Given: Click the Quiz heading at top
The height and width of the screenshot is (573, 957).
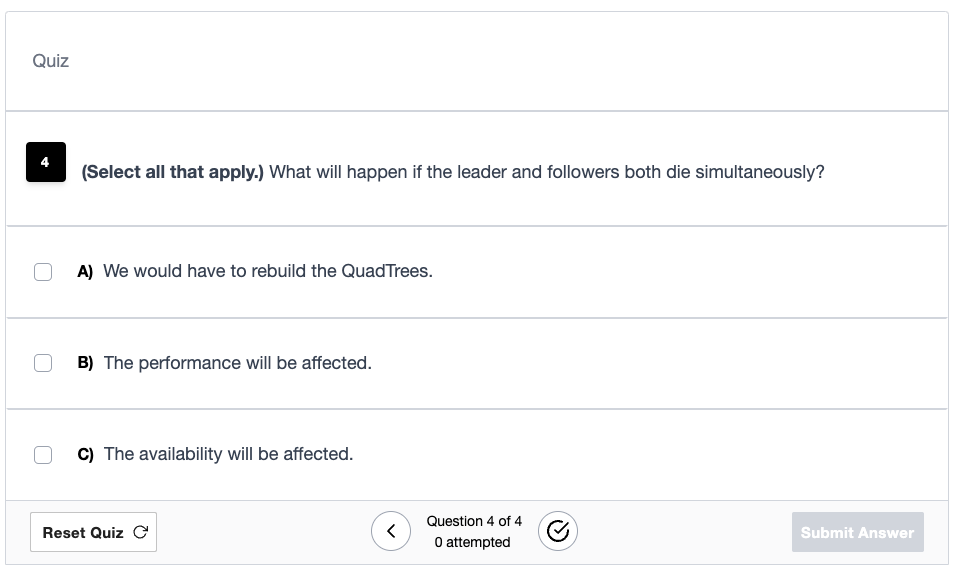Looking at the screenshot, I should pyautogui.click(x=51, y=61).
